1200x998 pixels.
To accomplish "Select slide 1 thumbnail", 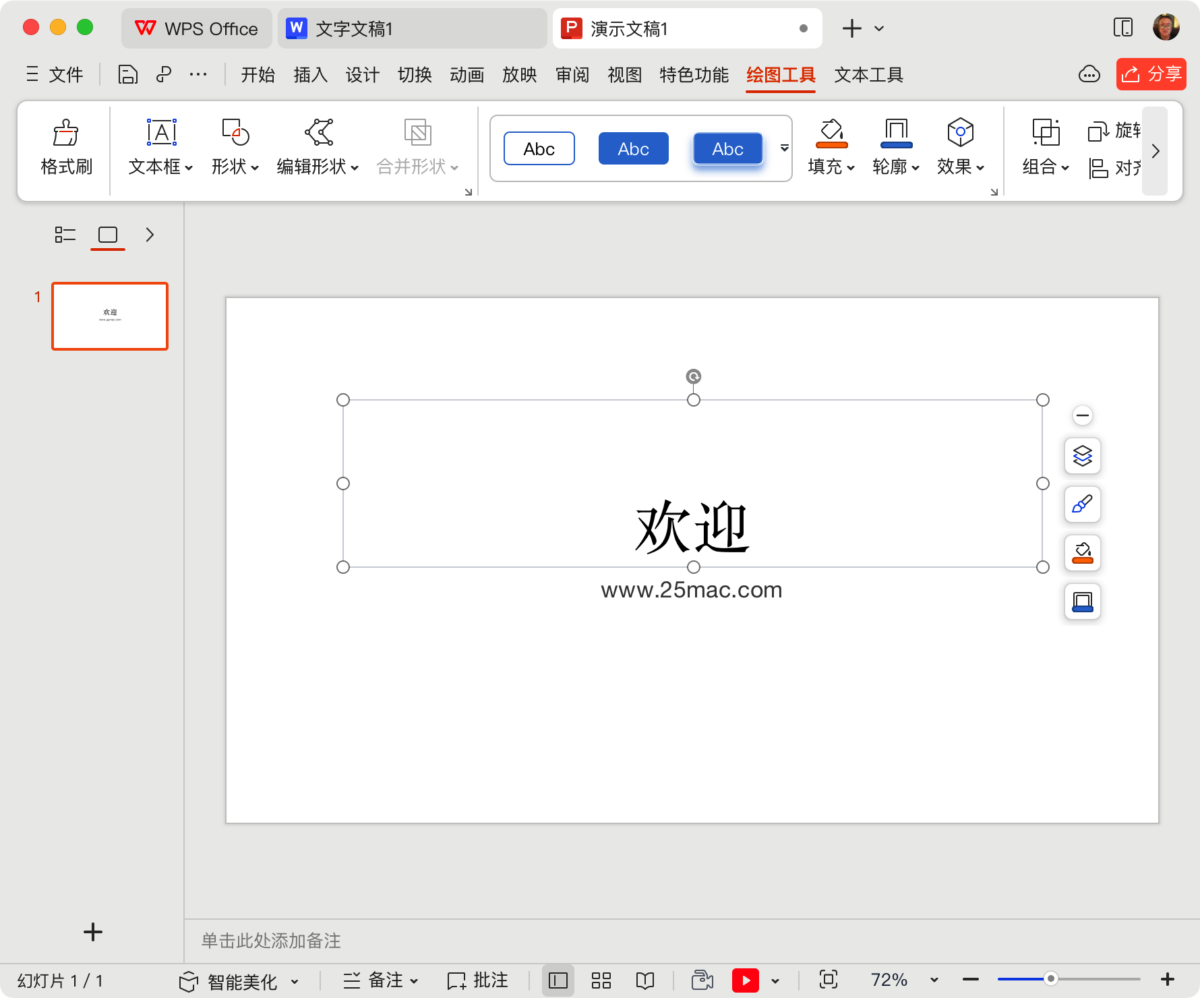I will (x=110, y=316).
